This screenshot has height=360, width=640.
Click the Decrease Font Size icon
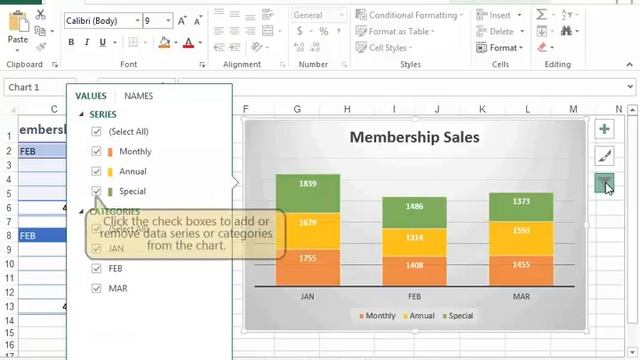[x=198, y=20]
